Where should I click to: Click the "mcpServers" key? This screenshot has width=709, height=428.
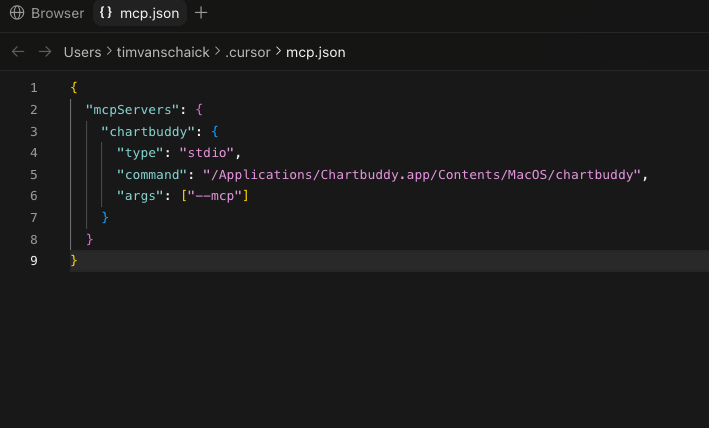[132, 110]
